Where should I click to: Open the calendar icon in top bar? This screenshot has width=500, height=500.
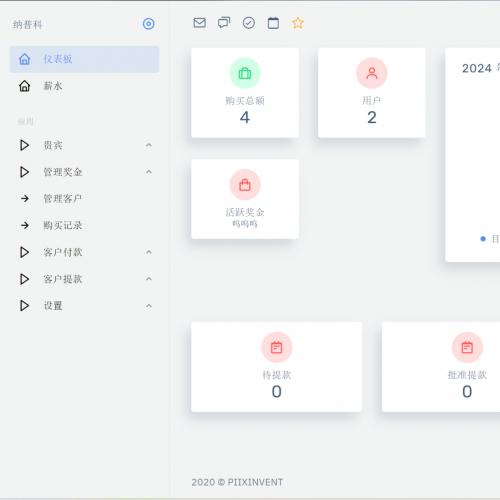coord(273,23)
